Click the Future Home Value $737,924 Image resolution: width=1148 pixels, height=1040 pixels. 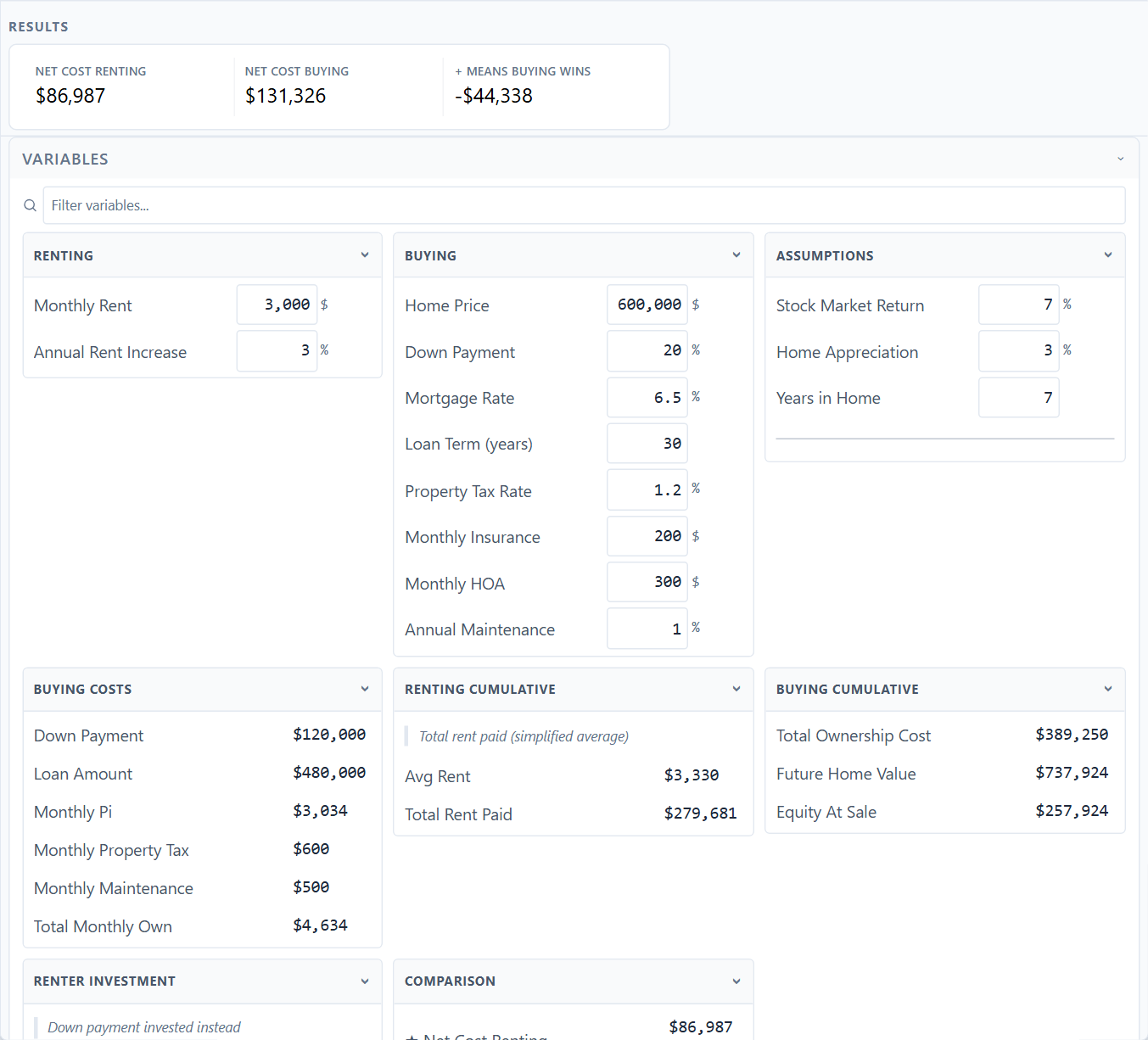point(1072,773)
